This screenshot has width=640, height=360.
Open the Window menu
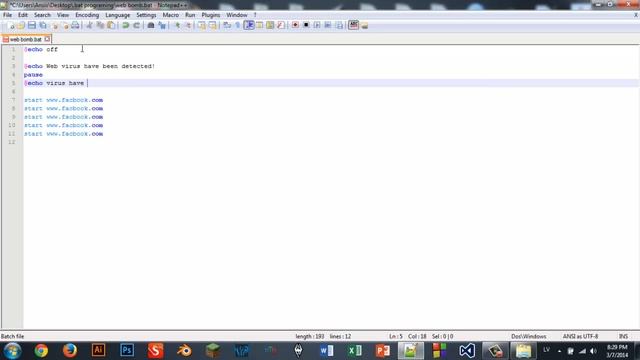coord(237,15)
